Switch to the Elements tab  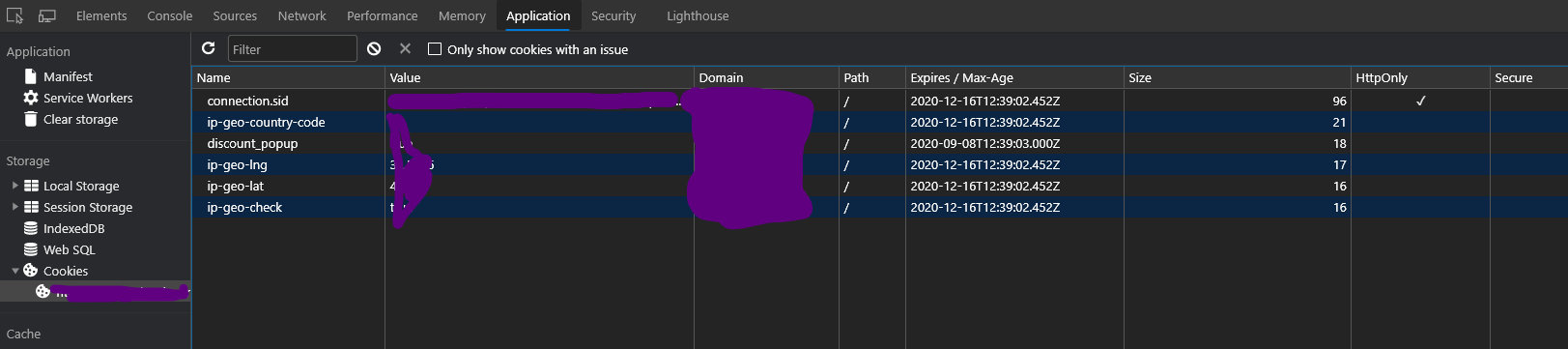(101, 15)
